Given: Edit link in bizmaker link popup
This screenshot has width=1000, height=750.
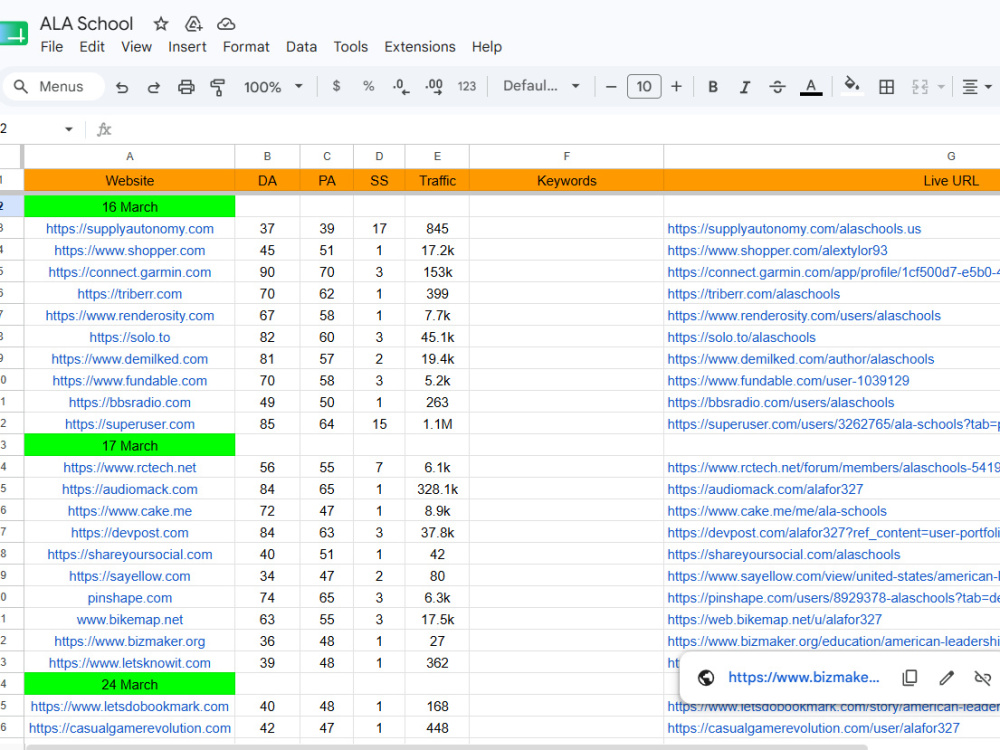Looking at the screenshot, I should click(x=946, y=677).
